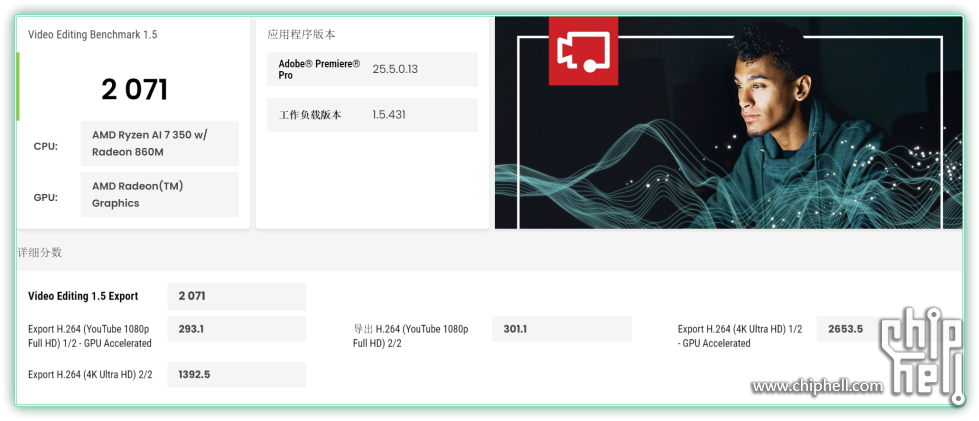Screen dimensions: 979x421
Task: Click the 1392.5 4K Ultra HD score
Action: point(236,375)
